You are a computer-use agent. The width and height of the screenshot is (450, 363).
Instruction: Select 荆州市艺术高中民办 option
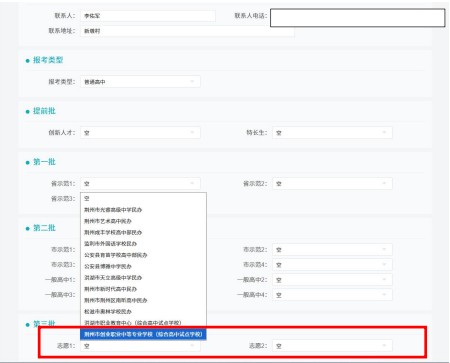143,221
